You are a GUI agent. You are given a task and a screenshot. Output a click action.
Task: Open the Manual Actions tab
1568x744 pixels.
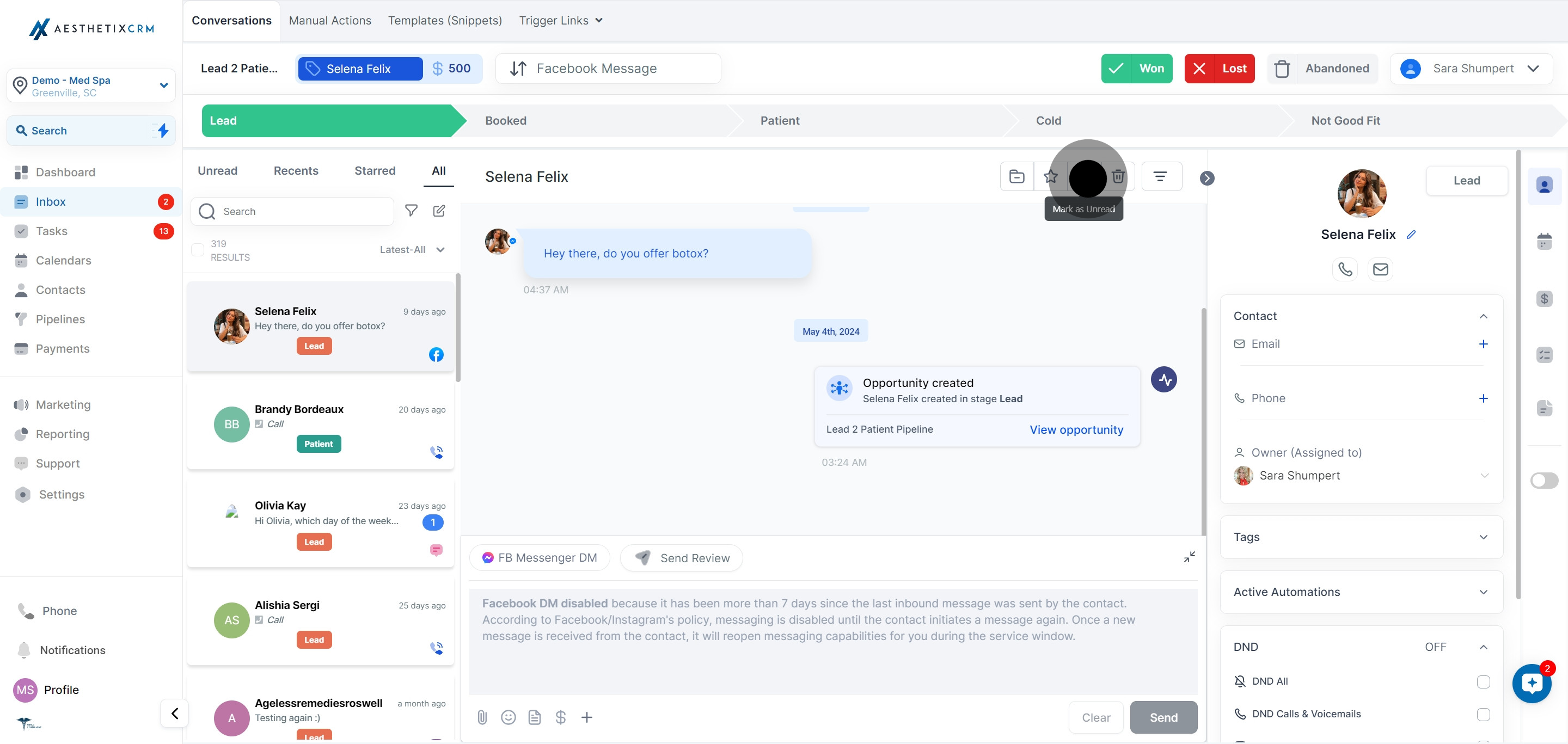coord(330,21)
